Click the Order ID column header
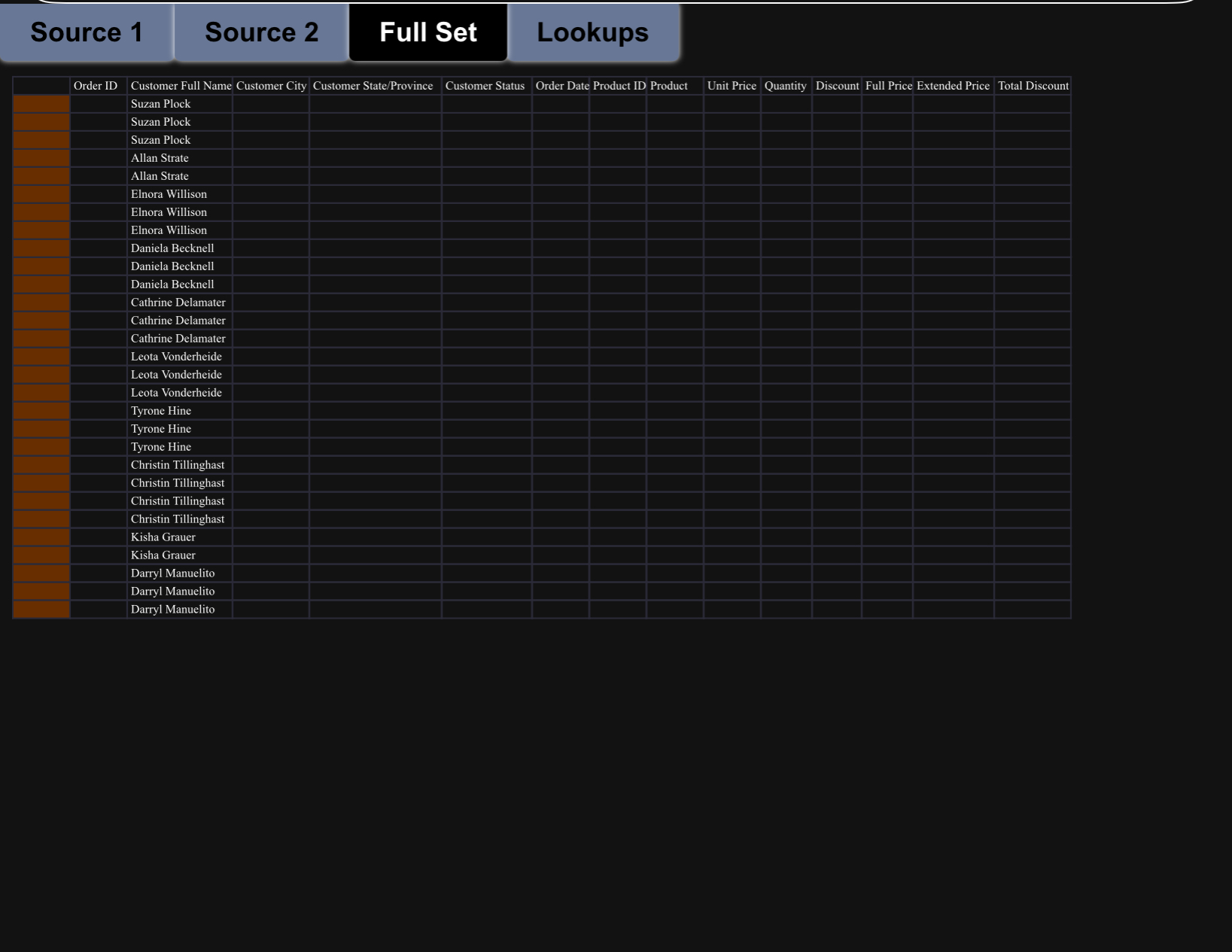Screen dimensions: 1232x952 tap(96, 86)
